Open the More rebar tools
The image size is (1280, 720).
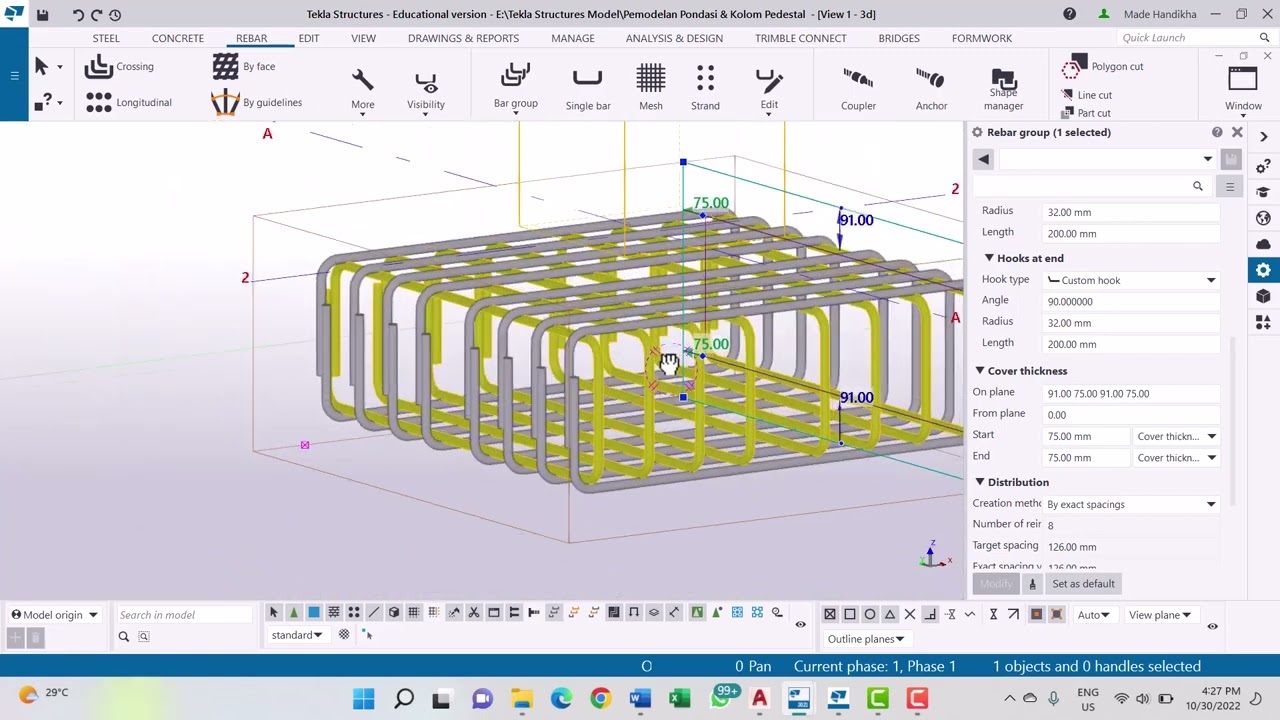pos(363,88)
